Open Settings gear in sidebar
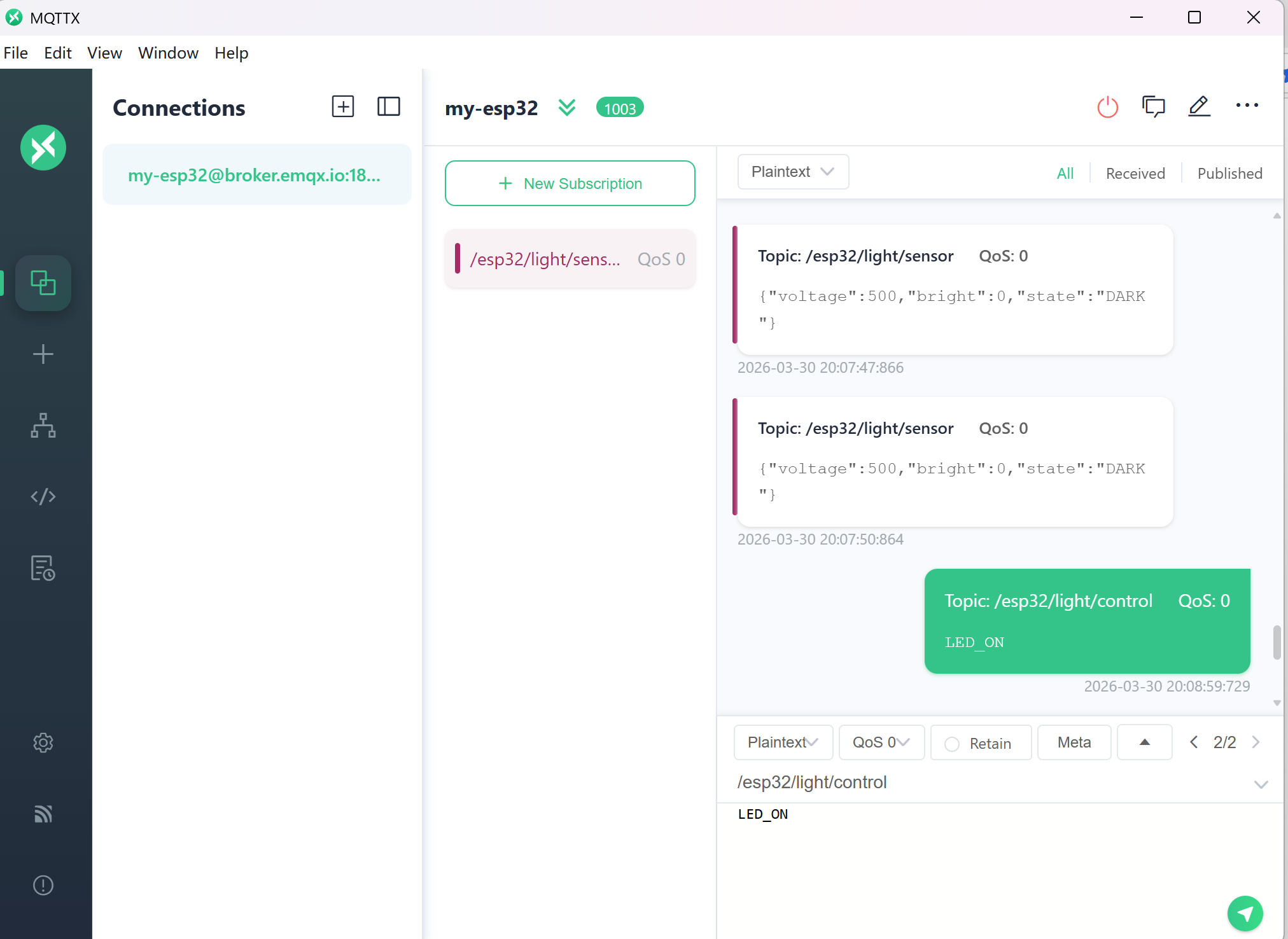 pos(43,742)
